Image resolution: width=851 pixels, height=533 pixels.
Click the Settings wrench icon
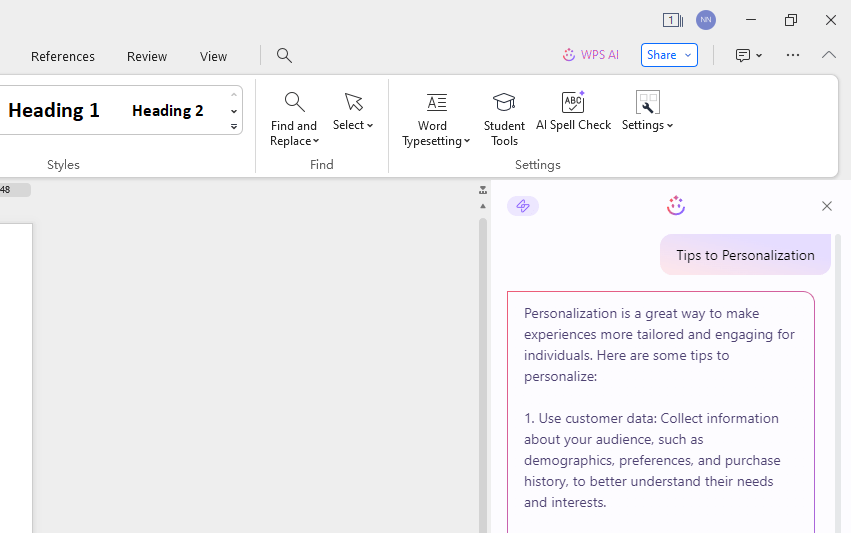click(647, 102)
